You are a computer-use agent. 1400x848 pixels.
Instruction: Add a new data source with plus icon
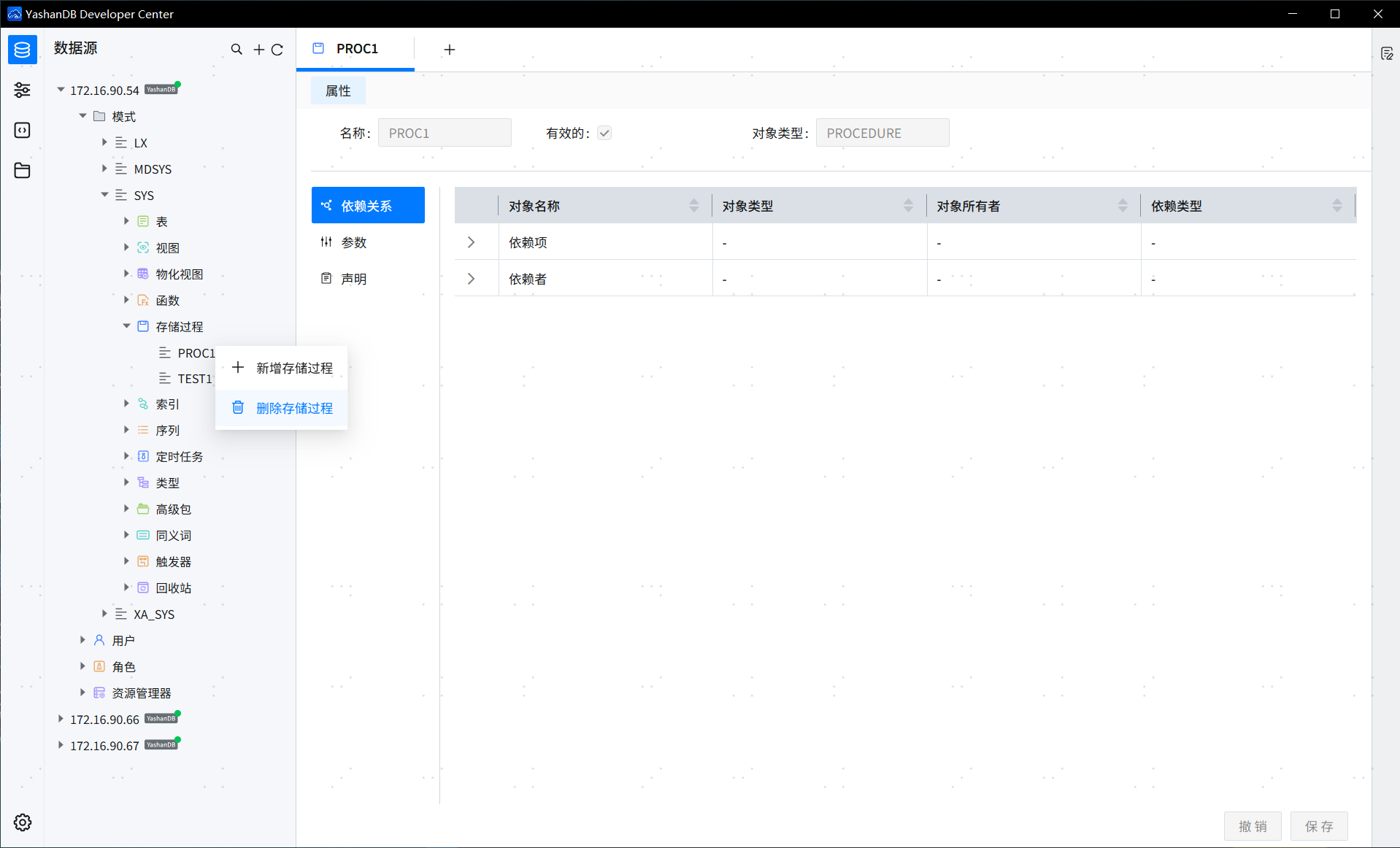[258, 49]
